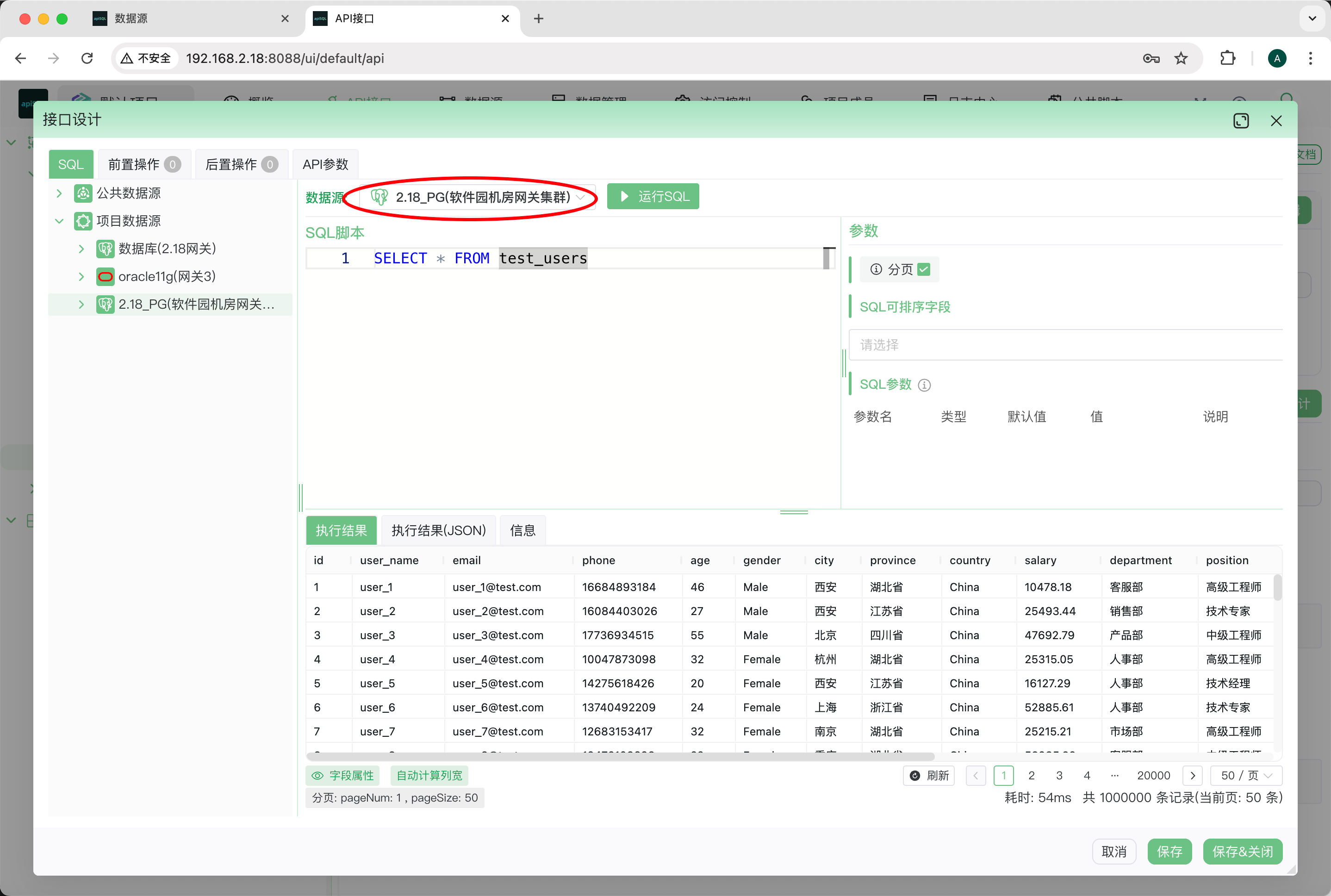Switch to the 执行结果(JSON) tab
The width and height of the screenshot is (1331, 896).
point(438,530)
